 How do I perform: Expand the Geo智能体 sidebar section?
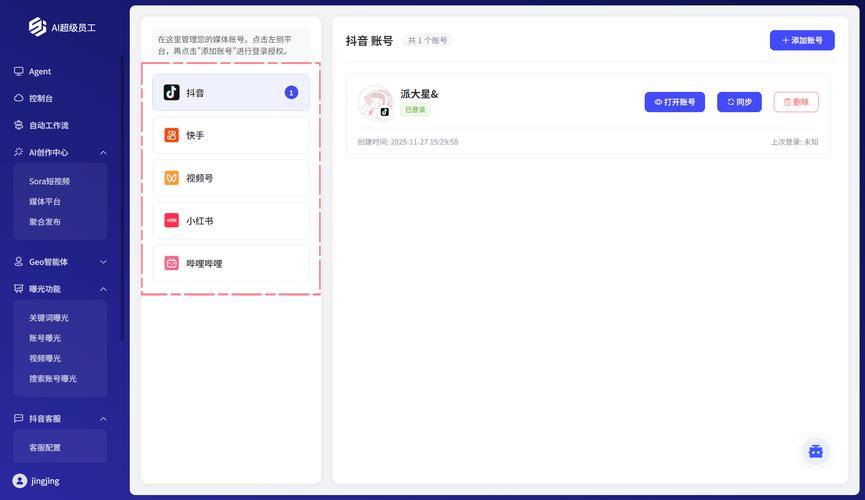coord(104,262)
